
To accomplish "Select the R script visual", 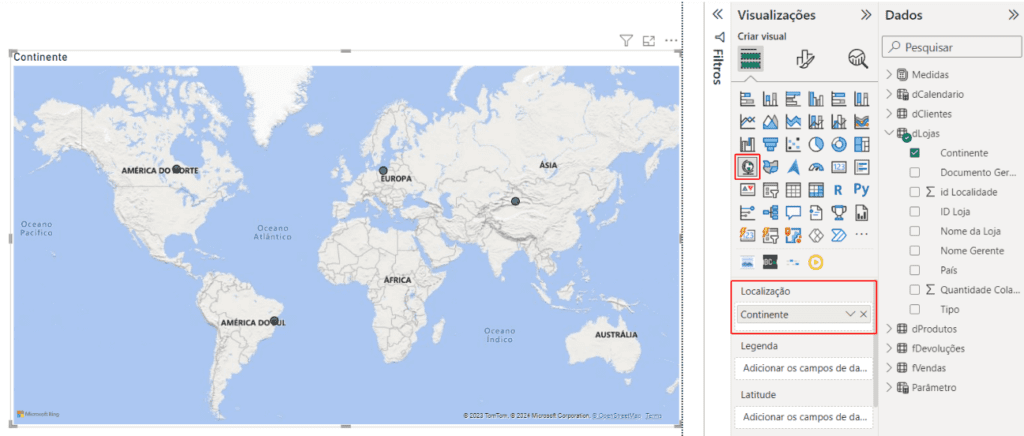I will (x=839, y=190).
